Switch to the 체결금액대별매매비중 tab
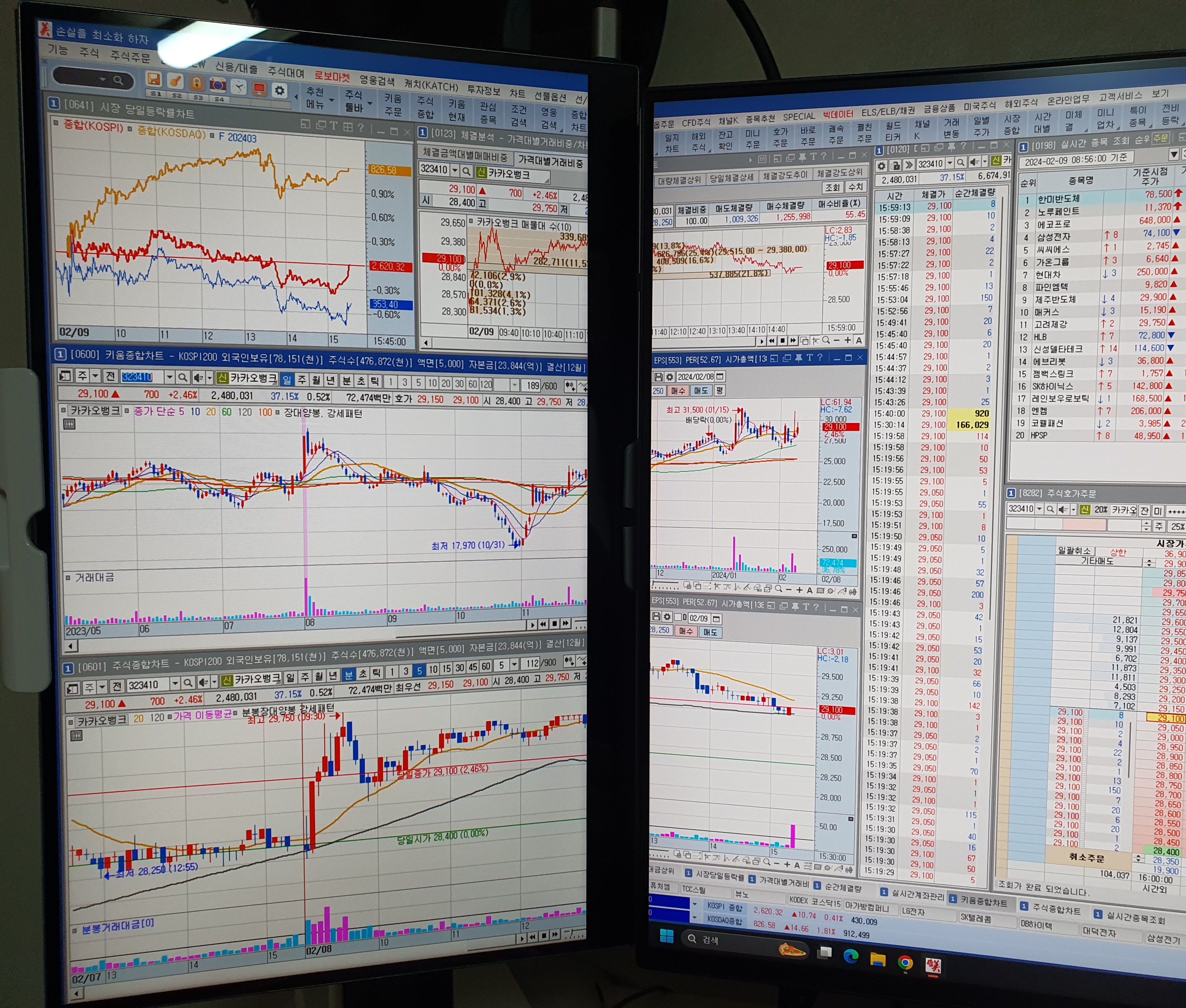The width and height of the screenshot is (1186, 1008). 465,155
